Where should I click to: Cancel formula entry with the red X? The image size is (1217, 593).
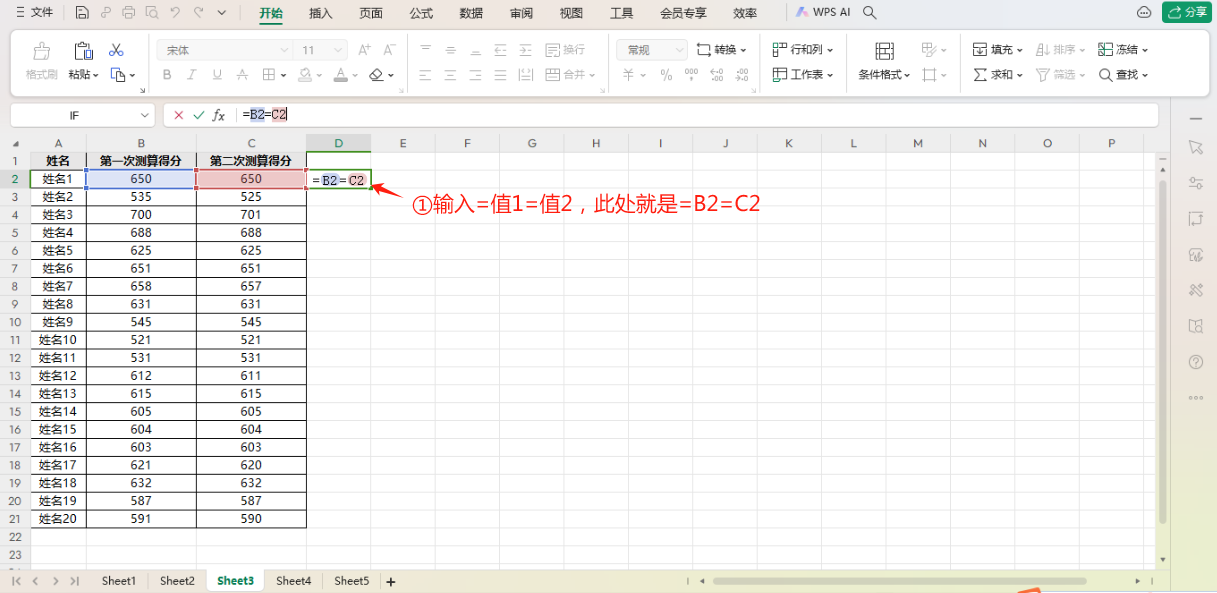pyautogui.click(x=178, y=115)
